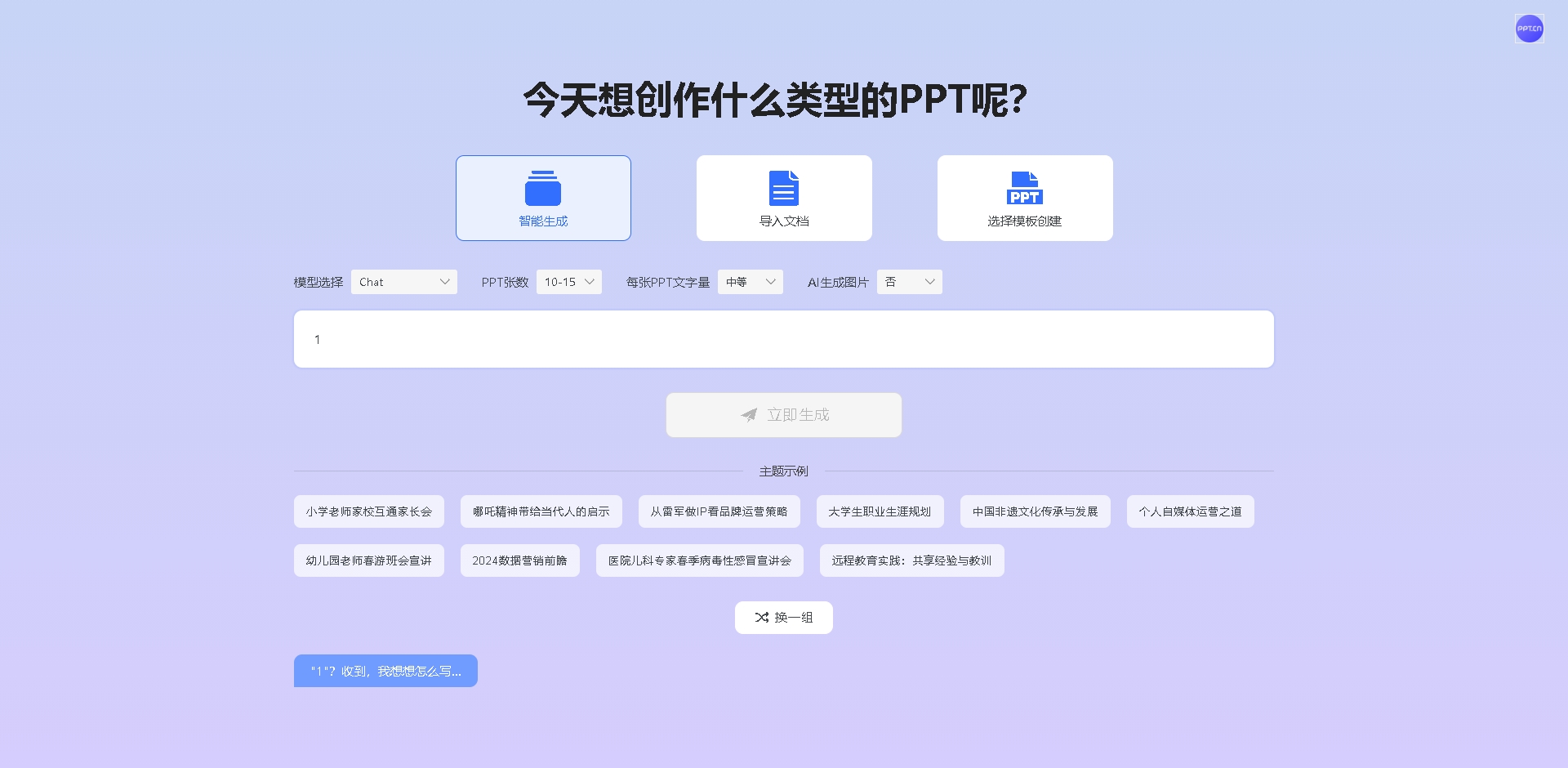
Task: Click the paper plane send icon
Action: tap(749, 415)
